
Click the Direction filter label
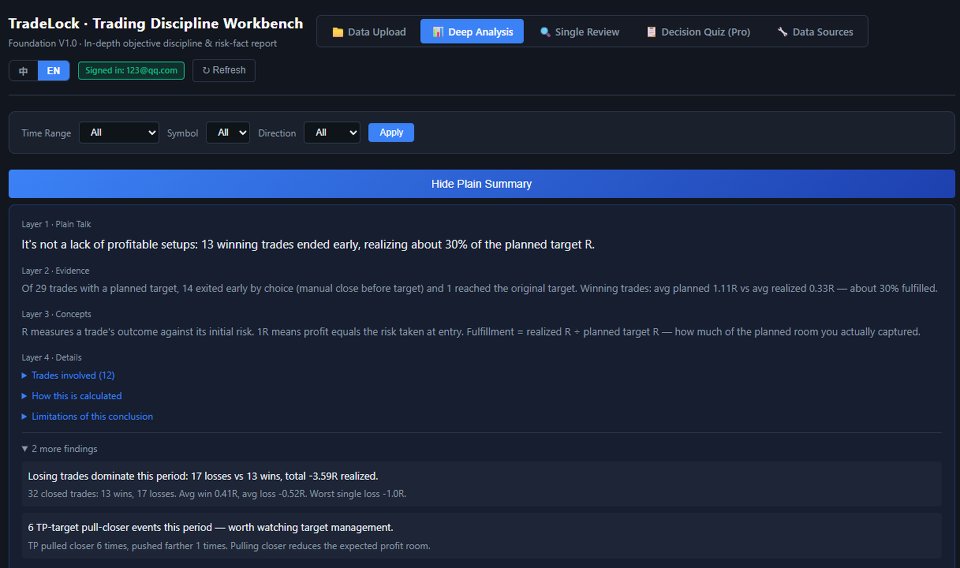coord(277,133)
